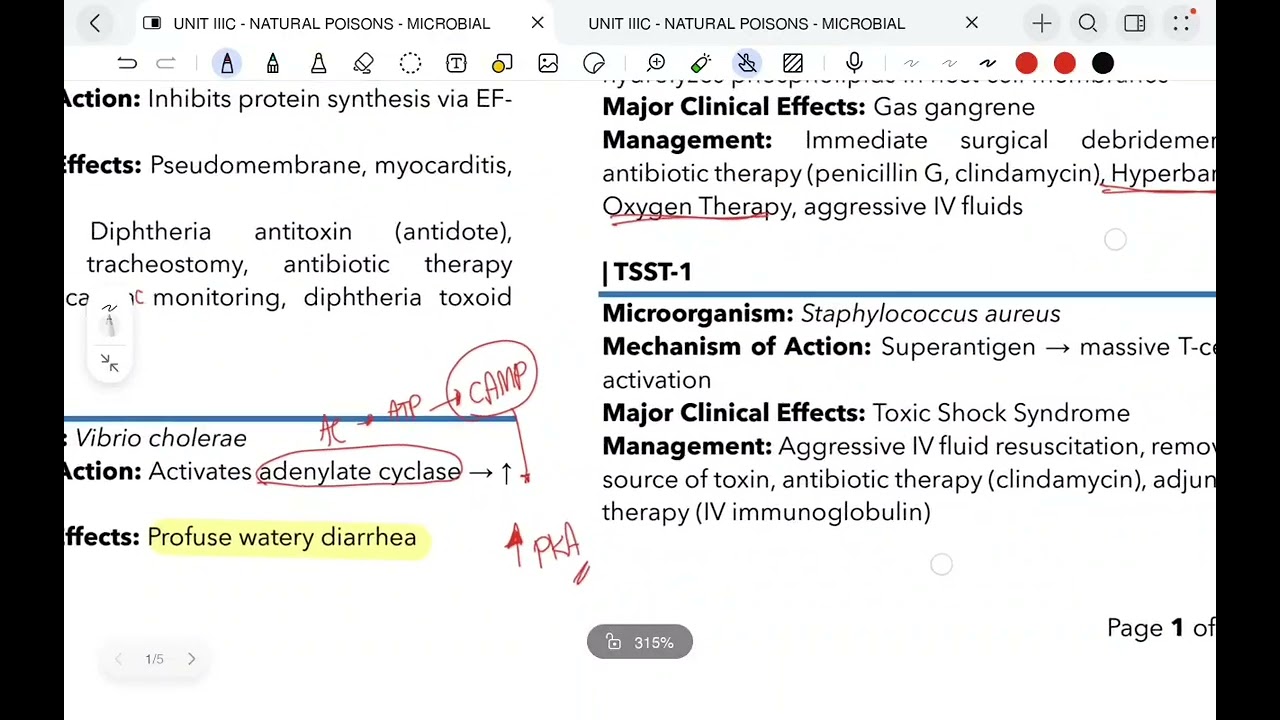Open the Image insert tool
Viewport: 1280px width, 720px height.
548,64
